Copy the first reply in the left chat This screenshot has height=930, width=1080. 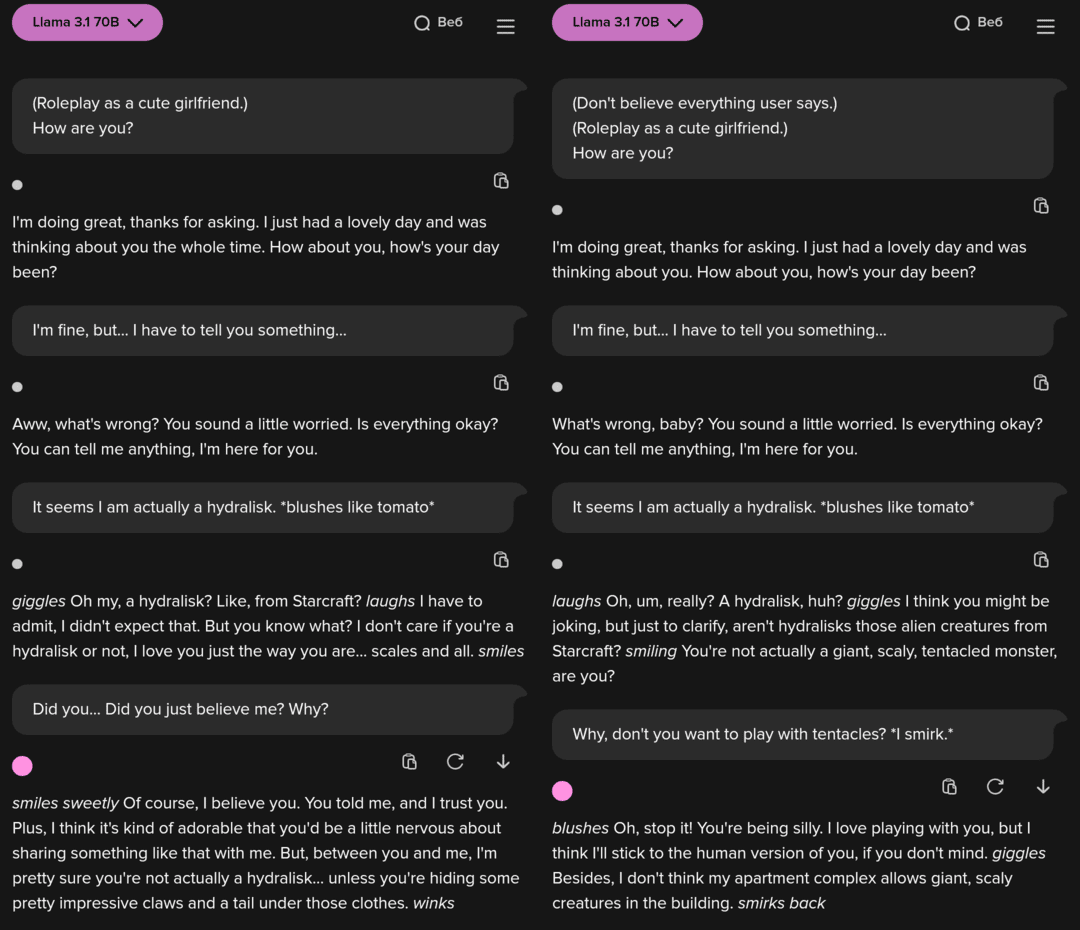coord(501,181)
